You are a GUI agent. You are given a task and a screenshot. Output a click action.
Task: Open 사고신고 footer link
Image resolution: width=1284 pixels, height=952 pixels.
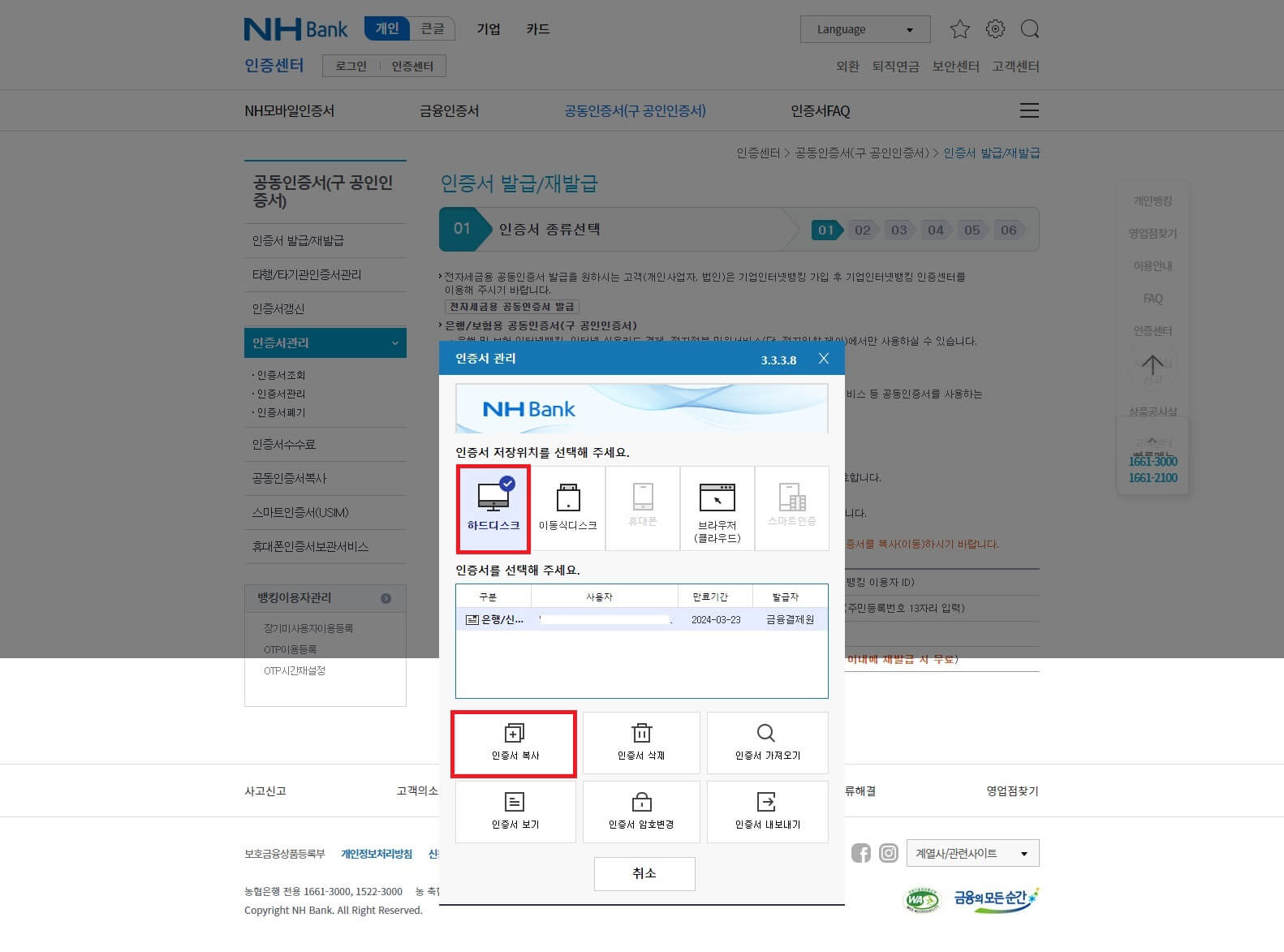tap(265, 790)
